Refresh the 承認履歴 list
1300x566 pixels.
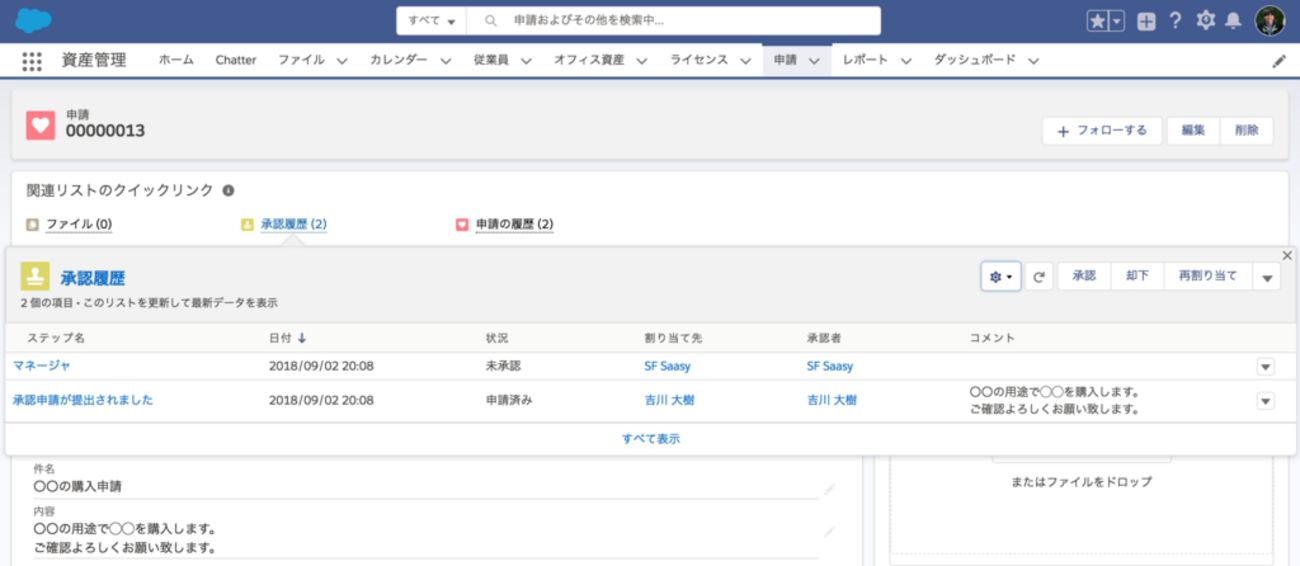(x=1039, y=276)
